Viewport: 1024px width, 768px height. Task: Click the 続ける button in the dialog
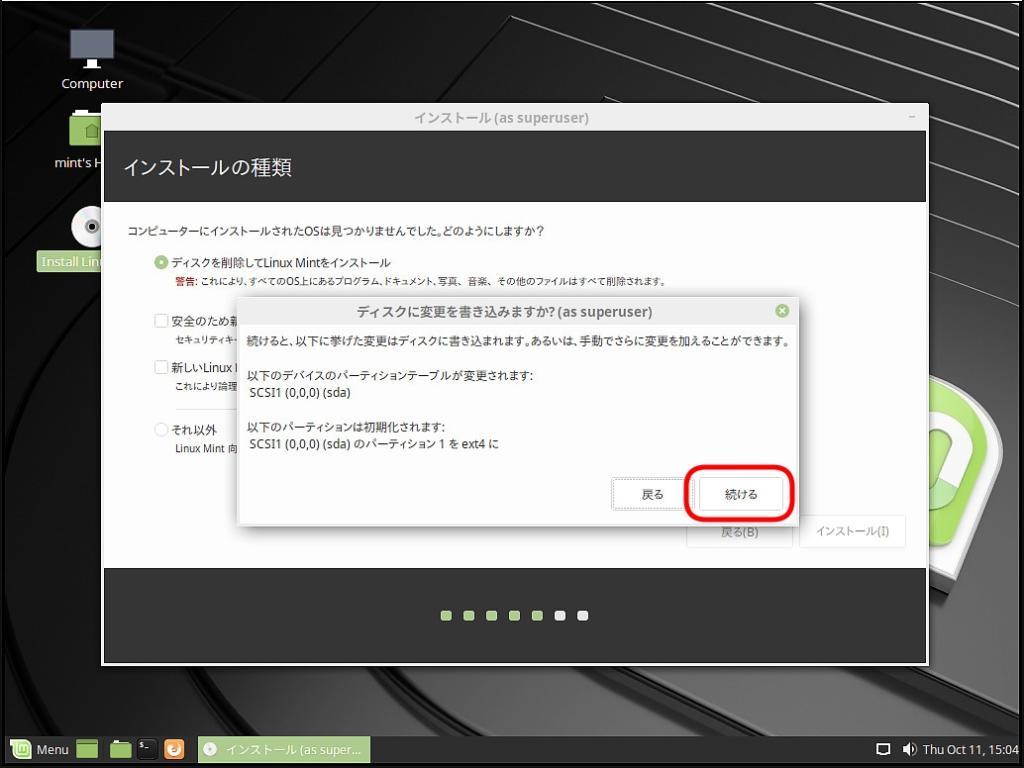click(x=740, y=494)
